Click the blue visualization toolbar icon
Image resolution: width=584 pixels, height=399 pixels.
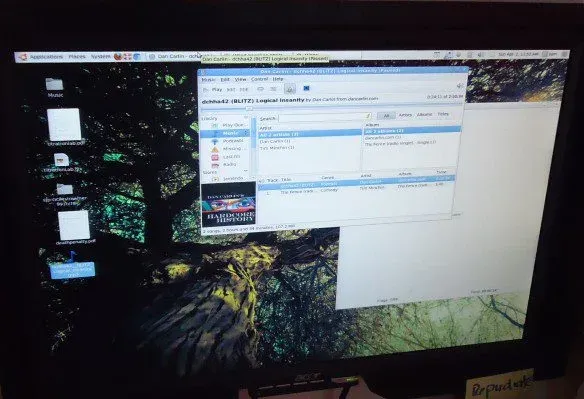click(306, 88)
